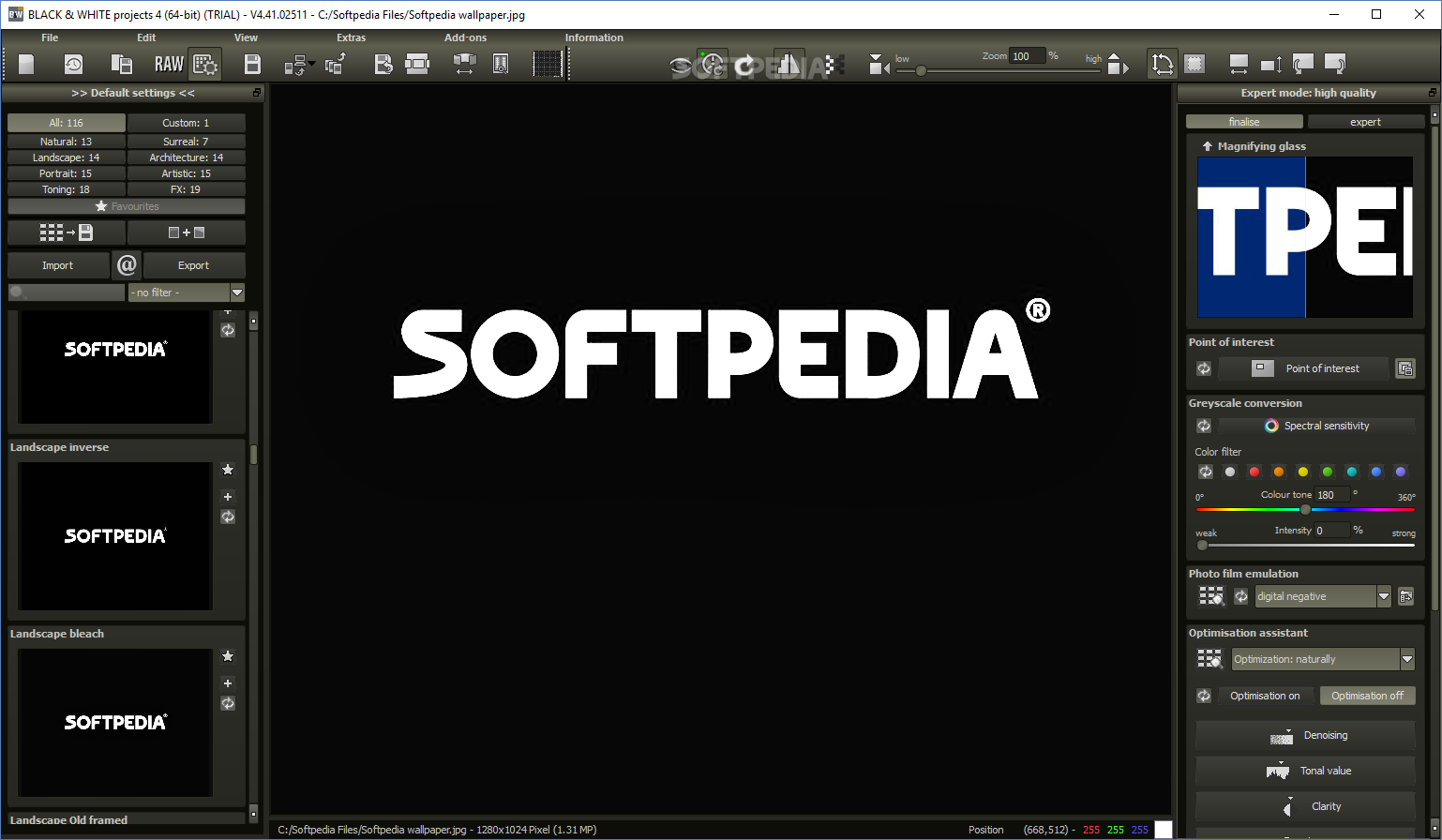The image size is (1442, 840).
Task: Open the grain magnifier document icon
Action: tap(501, 64)
